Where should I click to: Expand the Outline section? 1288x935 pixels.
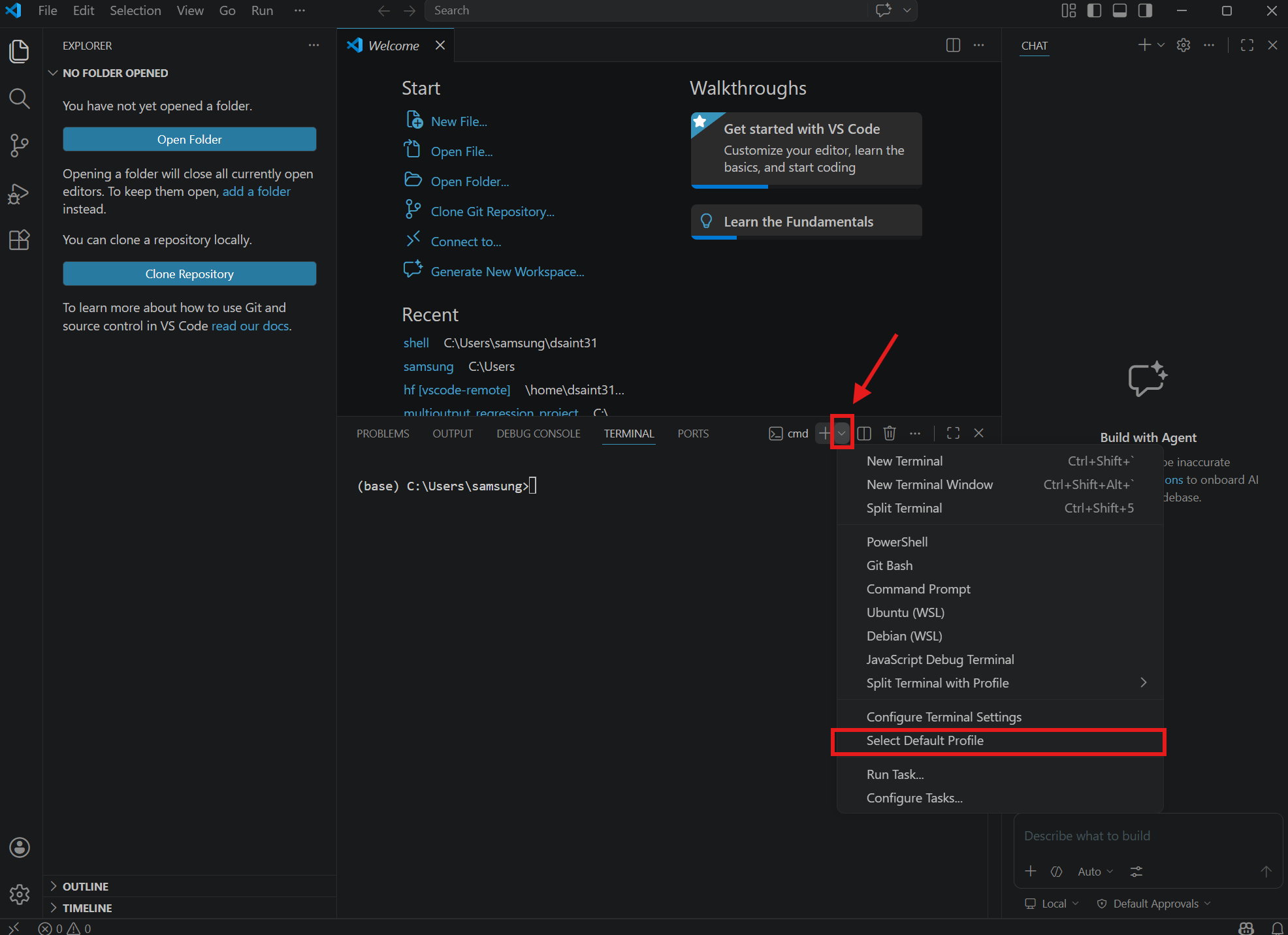coord(189,886)
